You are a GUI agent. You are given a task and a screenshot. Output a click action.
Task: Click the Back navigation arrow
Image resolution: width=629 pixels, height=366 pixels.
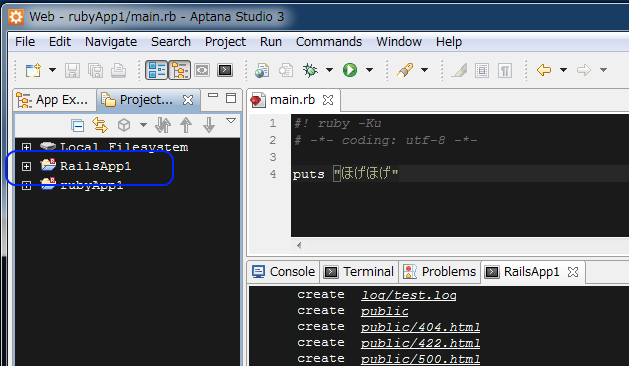pos(544,70)
